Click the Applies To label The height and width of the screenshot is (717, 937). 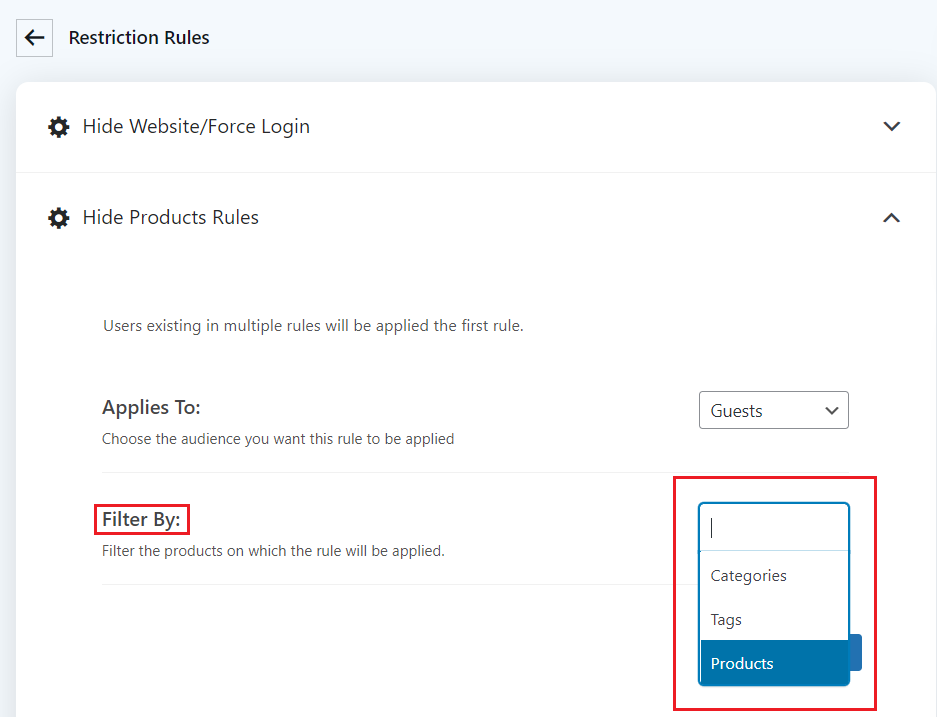tap(151, 407)
